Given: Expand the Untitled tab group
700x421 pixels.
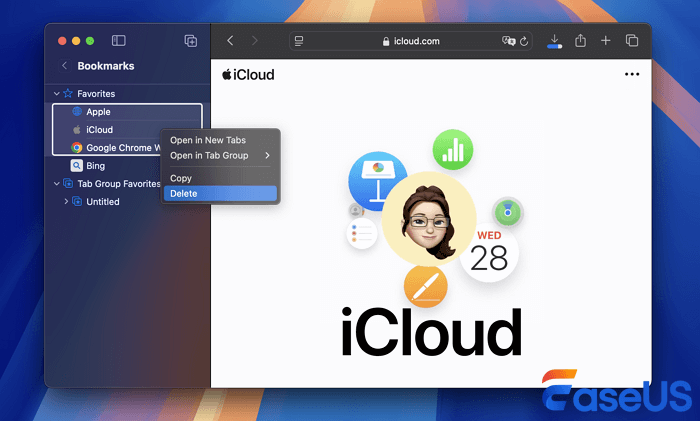Looking at the screenshot, I should [66, 202].
